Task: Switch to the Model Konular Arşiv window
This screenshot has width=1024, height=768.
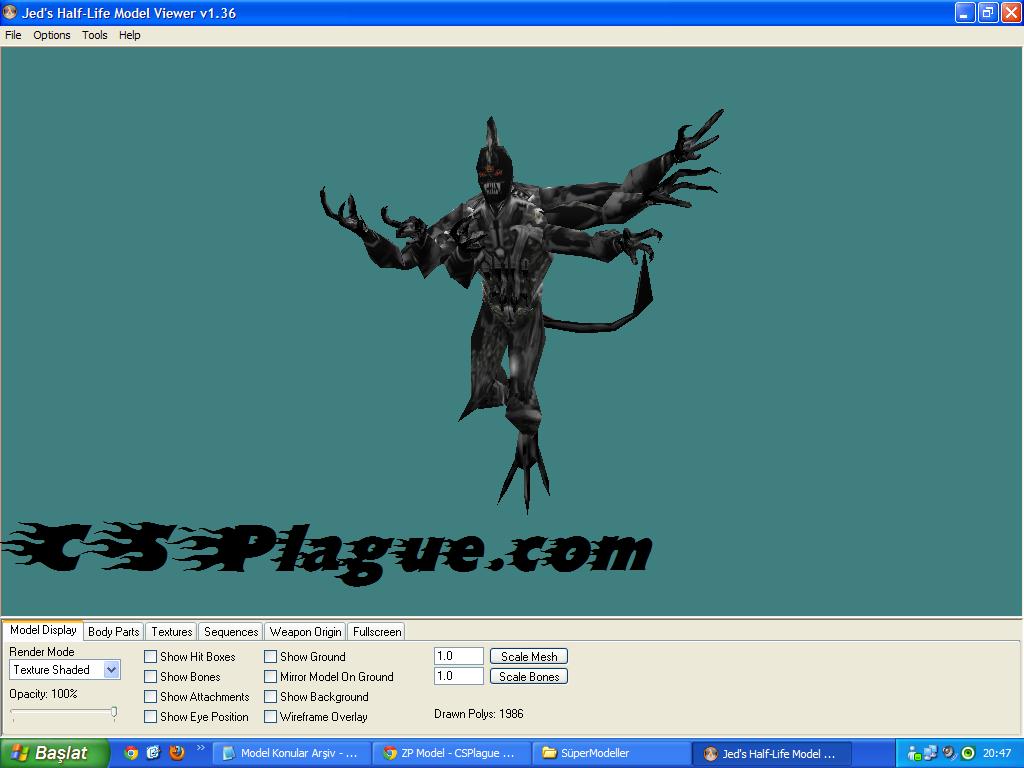Action: click(293, 754)
